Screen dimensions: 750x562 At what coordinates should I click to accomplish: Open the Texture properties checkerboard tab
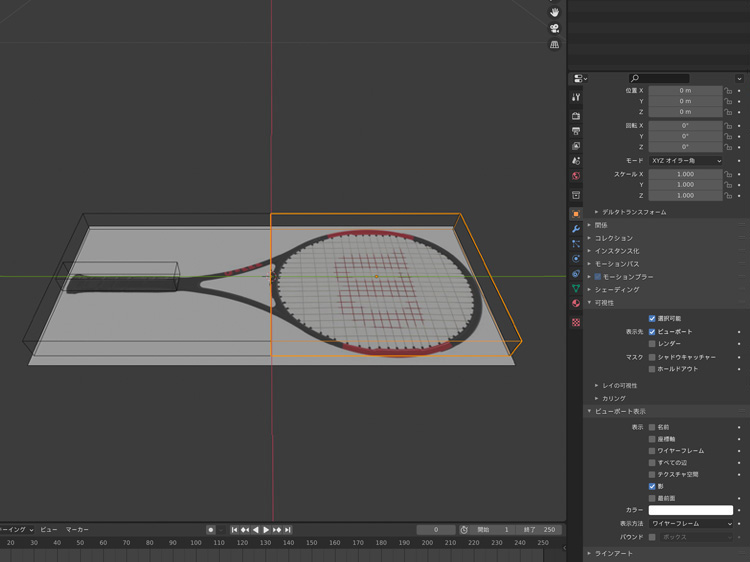click(x=576, y=323)
